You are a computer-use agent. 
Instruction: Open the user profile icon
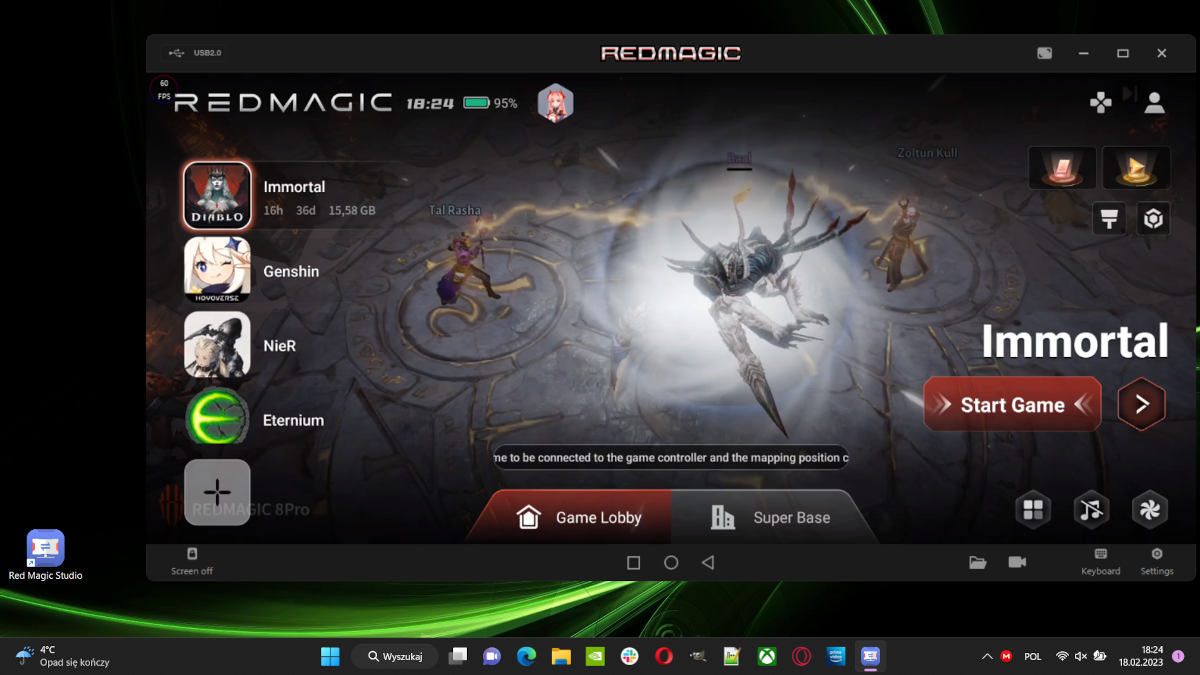click(x=1154, y=102)
